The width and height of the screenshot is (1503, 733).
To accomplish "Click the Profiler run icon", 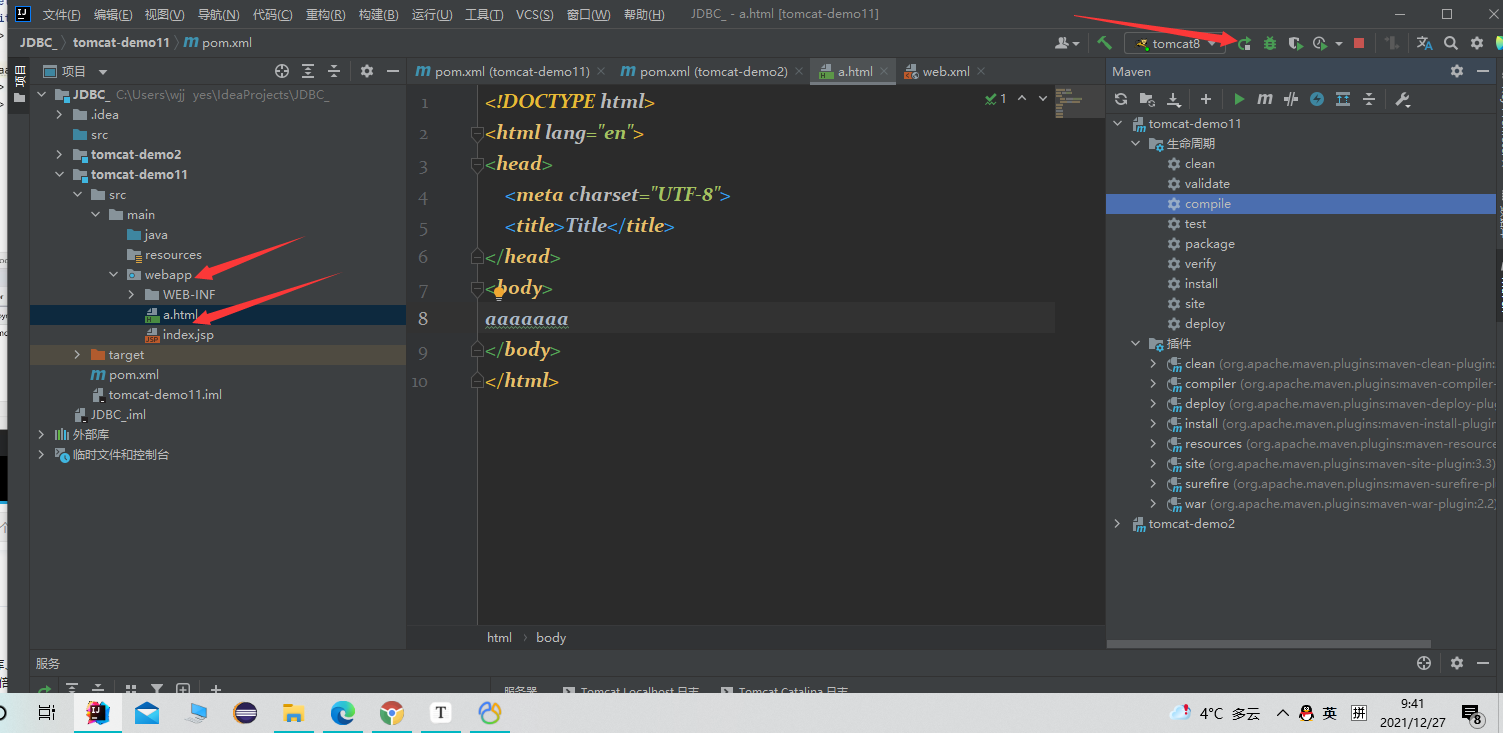I will click(x=1320, y=43).
